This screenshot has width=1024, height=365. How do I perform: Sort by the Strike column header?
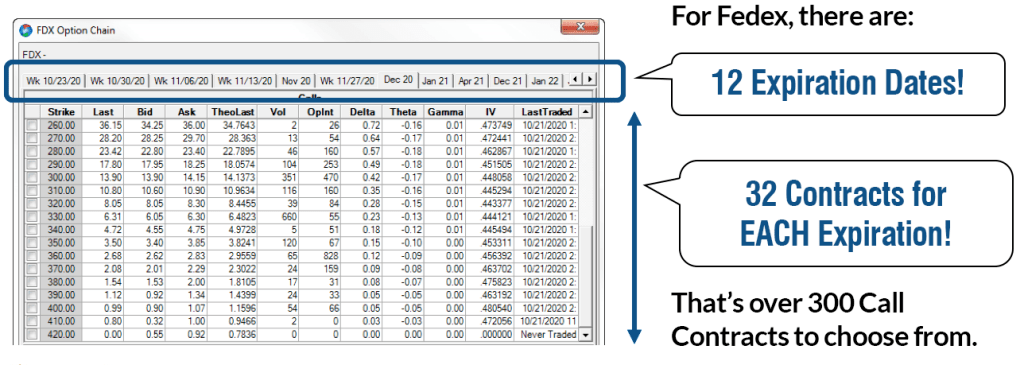click(61, 112)
